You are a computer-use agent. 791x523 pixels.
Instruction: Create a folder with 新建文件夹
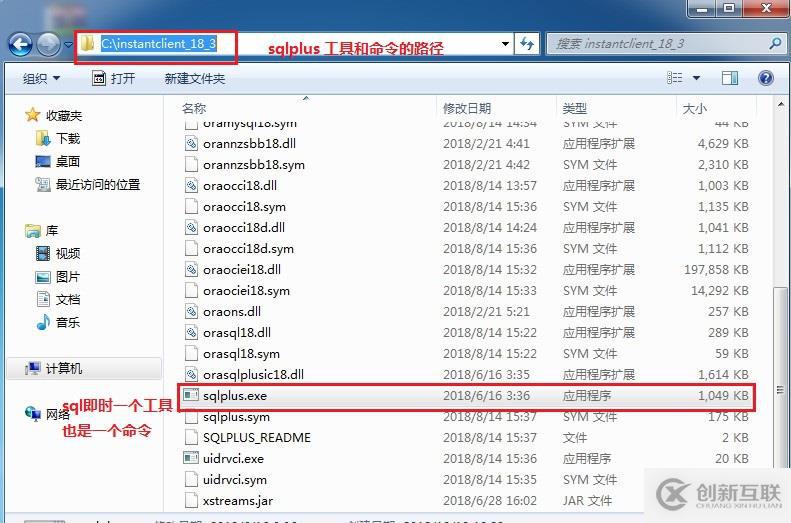click(x=194, y=78)
